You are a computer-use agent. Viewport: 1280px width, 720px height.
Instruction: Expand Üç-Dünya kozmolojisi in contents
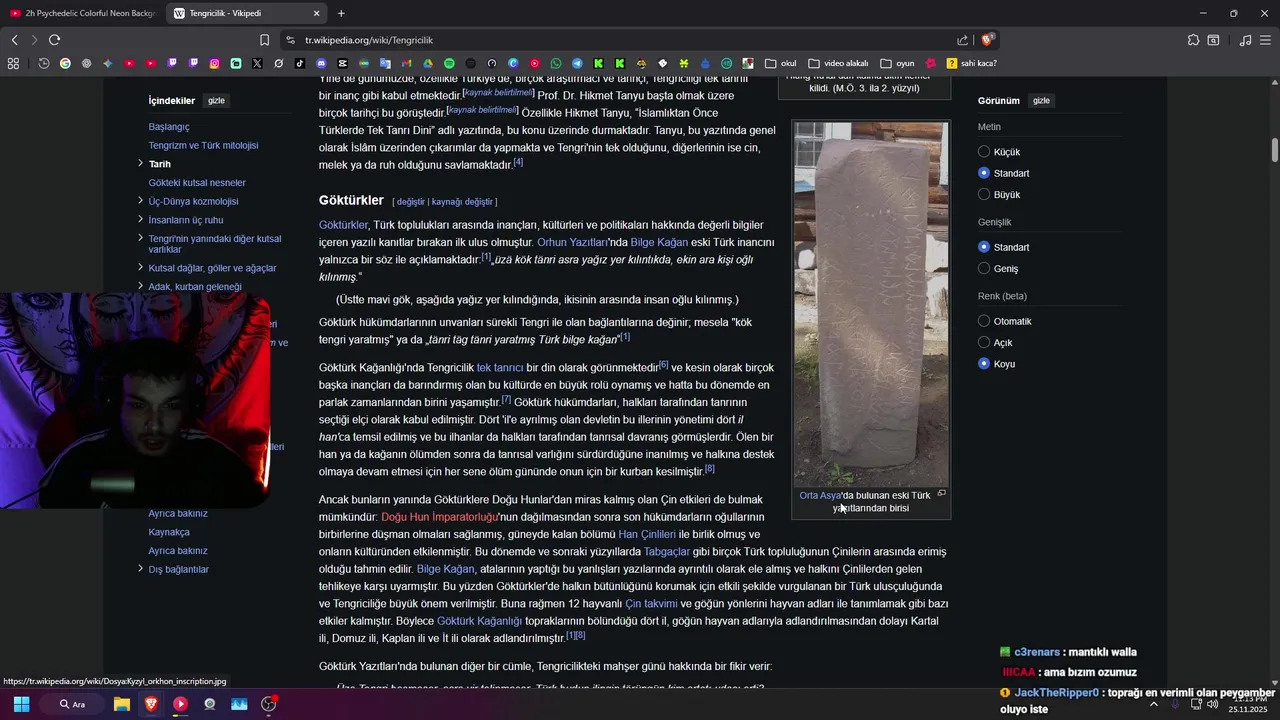[x=140, y=201]
